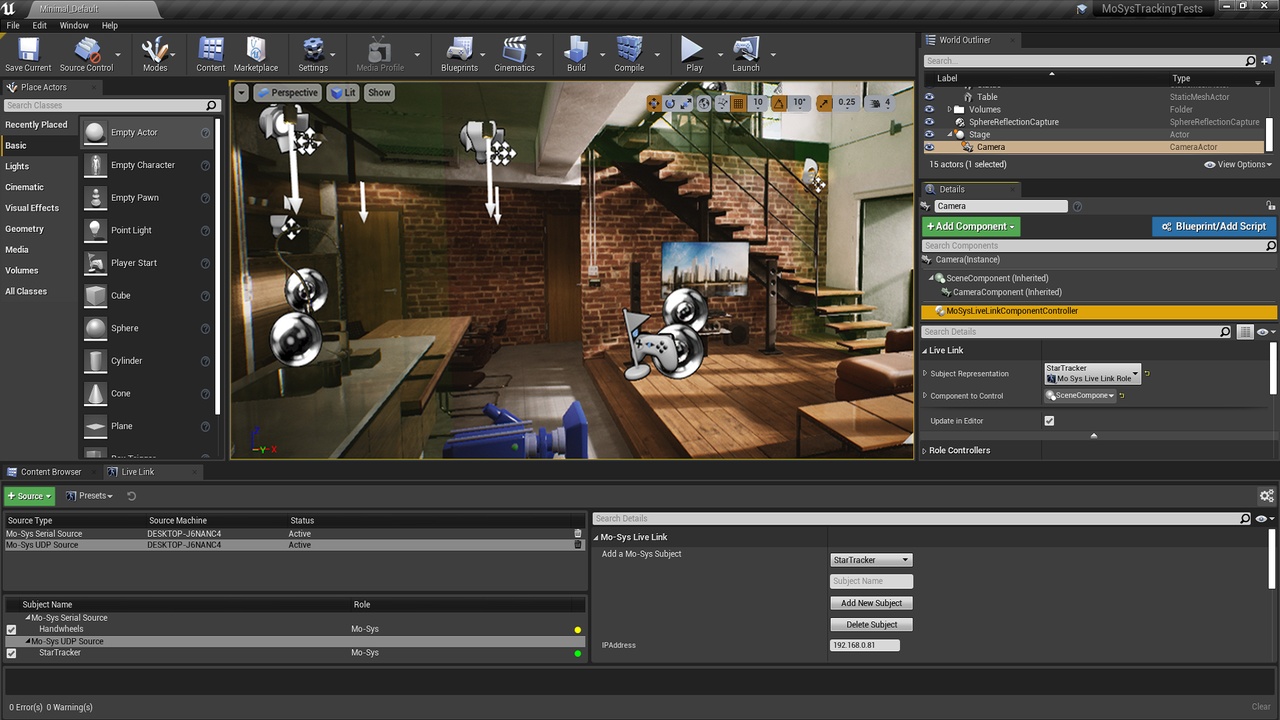Toggle visibility of Camera actor
Image resolution: width=1280 pixels, height=720 pixels.
(929, 147)
